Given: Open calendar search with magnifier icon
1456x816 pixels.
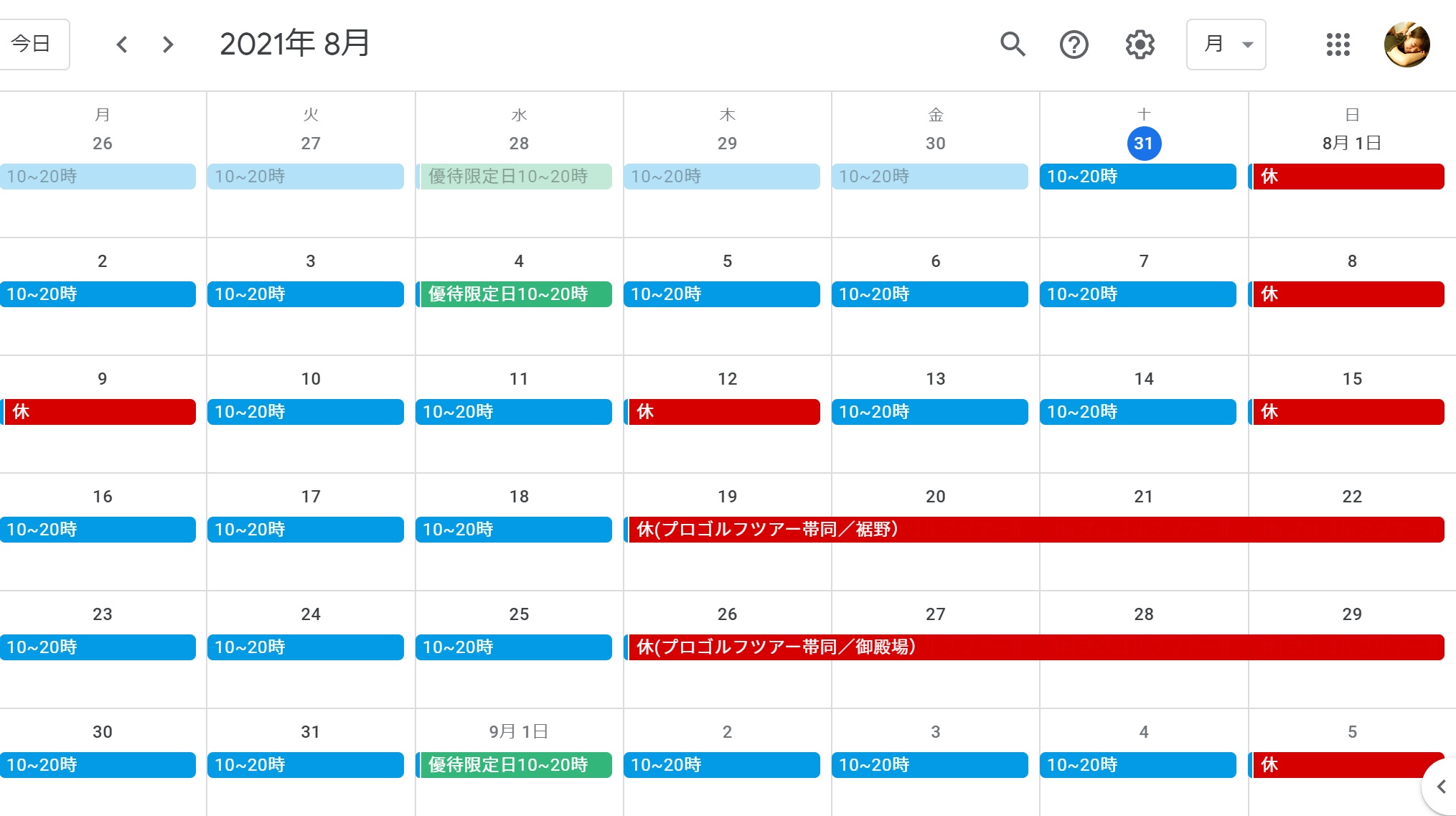Looking at the screenshot, I should [1013, 44].
